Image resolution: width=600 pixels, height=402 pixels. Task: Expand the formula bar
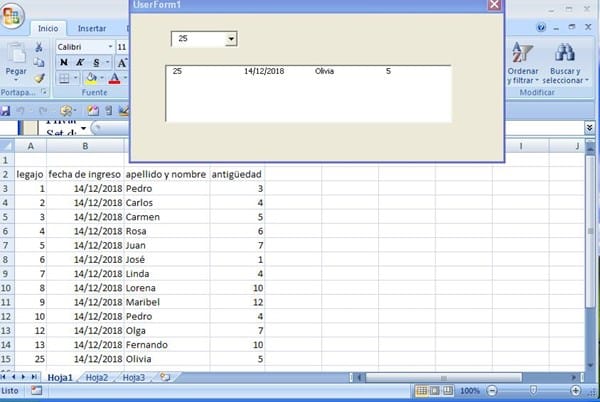pos(589,128)
